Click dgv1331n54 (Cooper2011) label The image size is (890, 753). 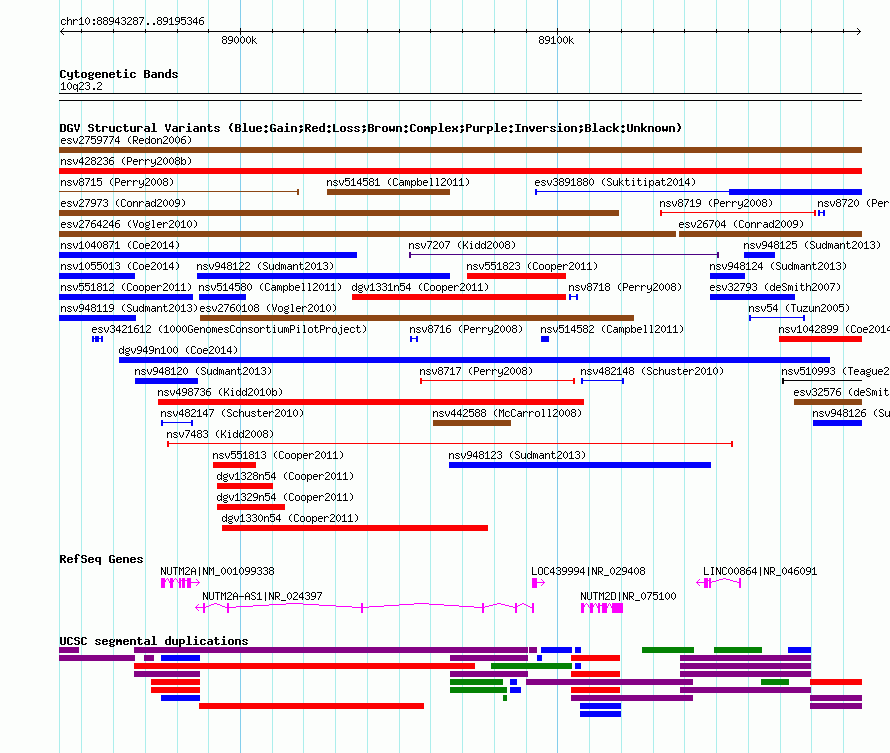pyautogui.click(x=420, y=287)
